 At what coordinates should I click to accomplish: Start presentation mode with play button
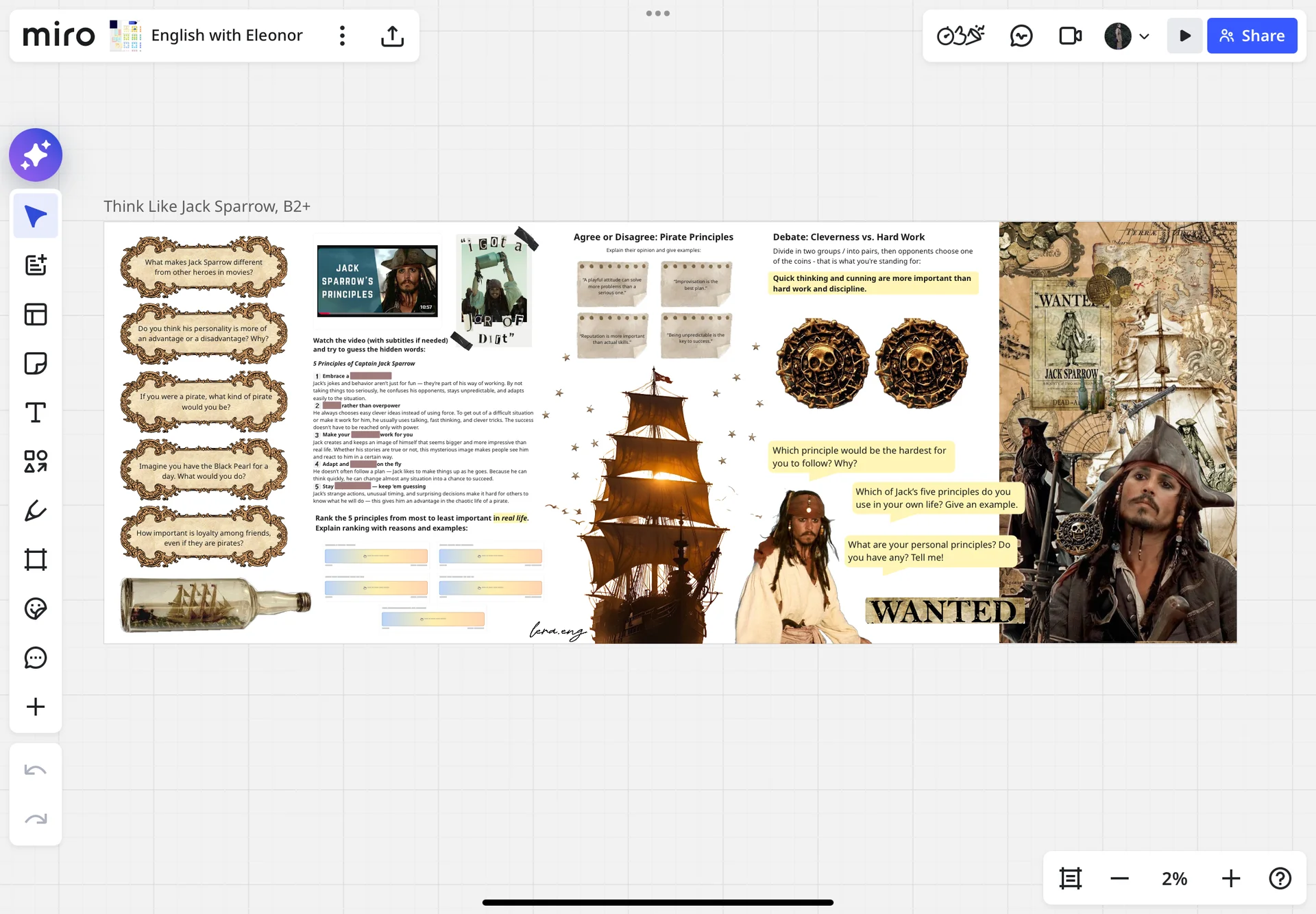coord(1185,36)
